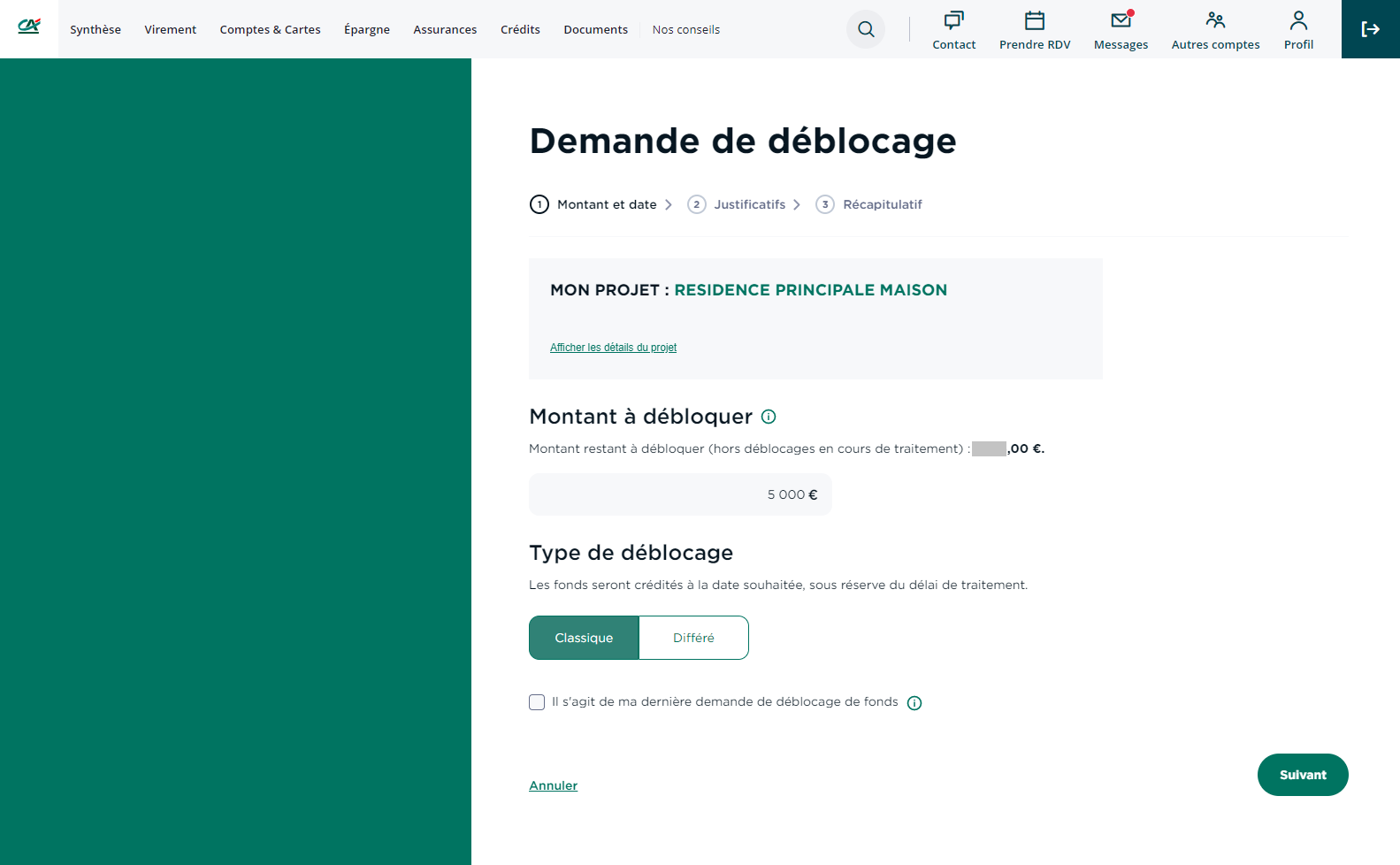The height and width of the screenshot is (865, 1400).
Task: Check the dernière demande de déblocage checkbox
Action: click(537, 702)
